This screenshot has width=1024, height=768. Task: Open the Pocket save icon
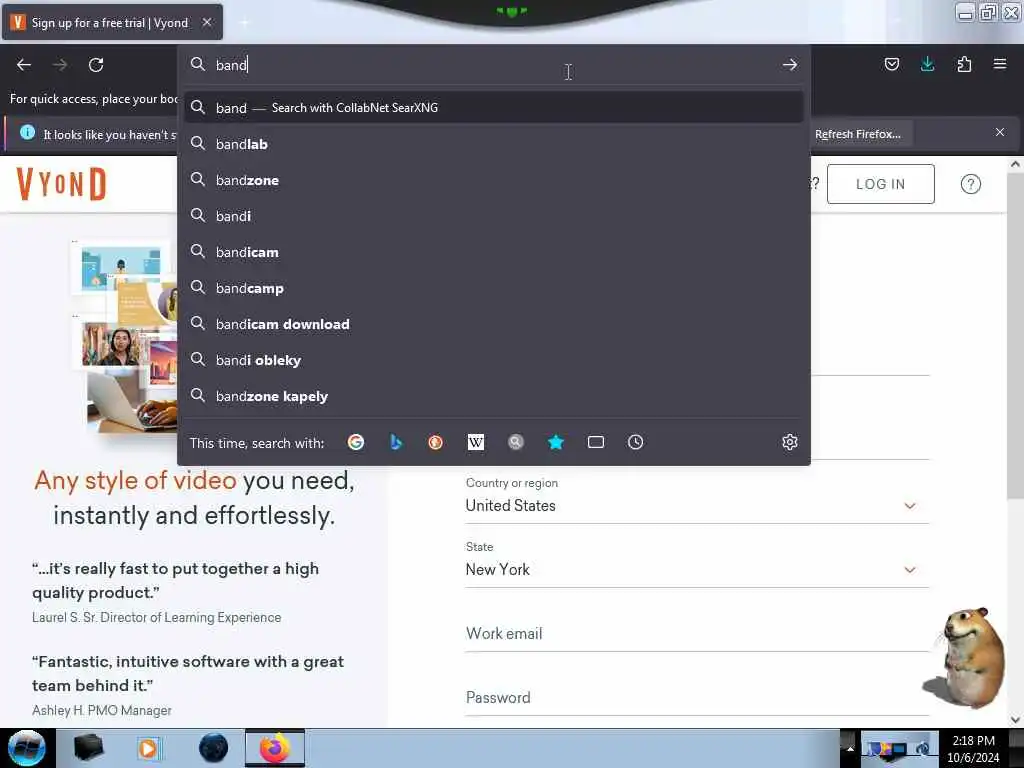tap(891, 64)
